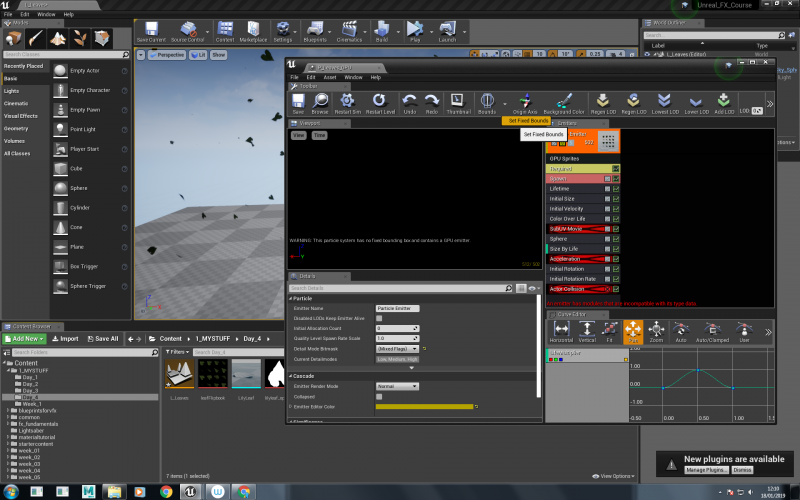Expand the Emitter Editor Color property

pos(291,407)
